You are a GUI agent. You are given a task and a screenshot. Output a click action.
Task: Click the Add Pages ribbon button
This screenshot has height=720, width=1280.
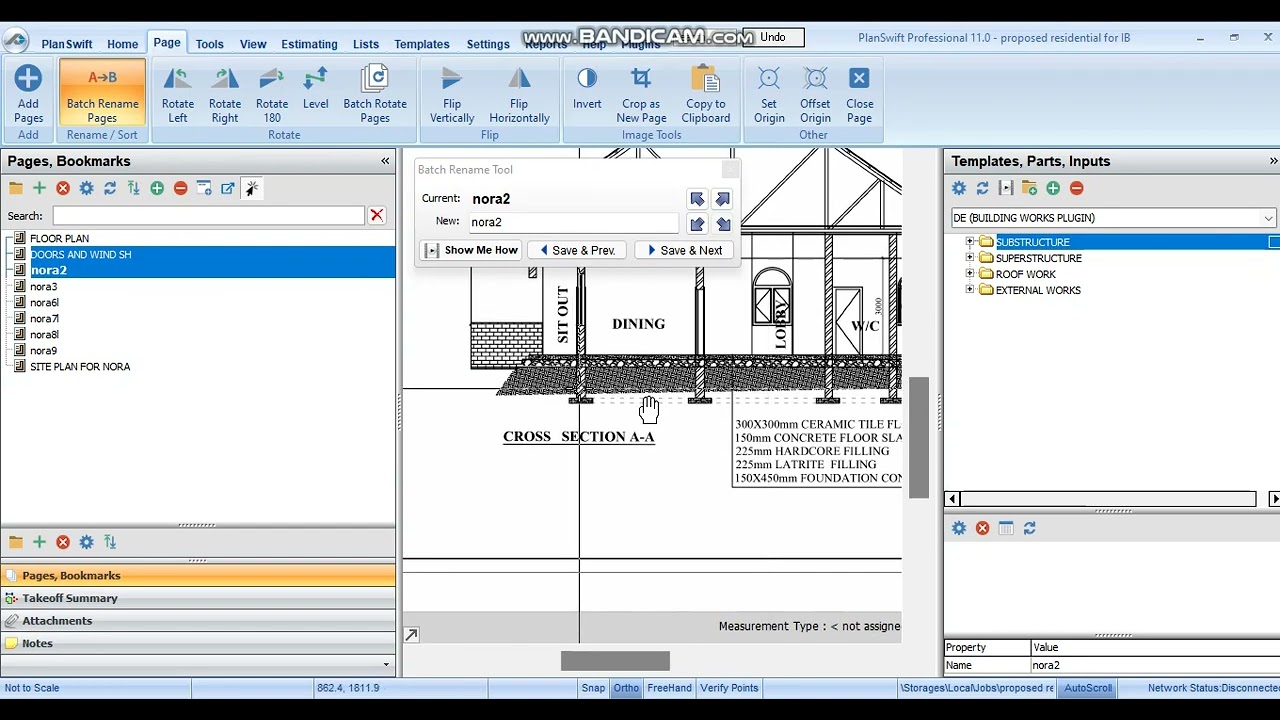[28, 94]
